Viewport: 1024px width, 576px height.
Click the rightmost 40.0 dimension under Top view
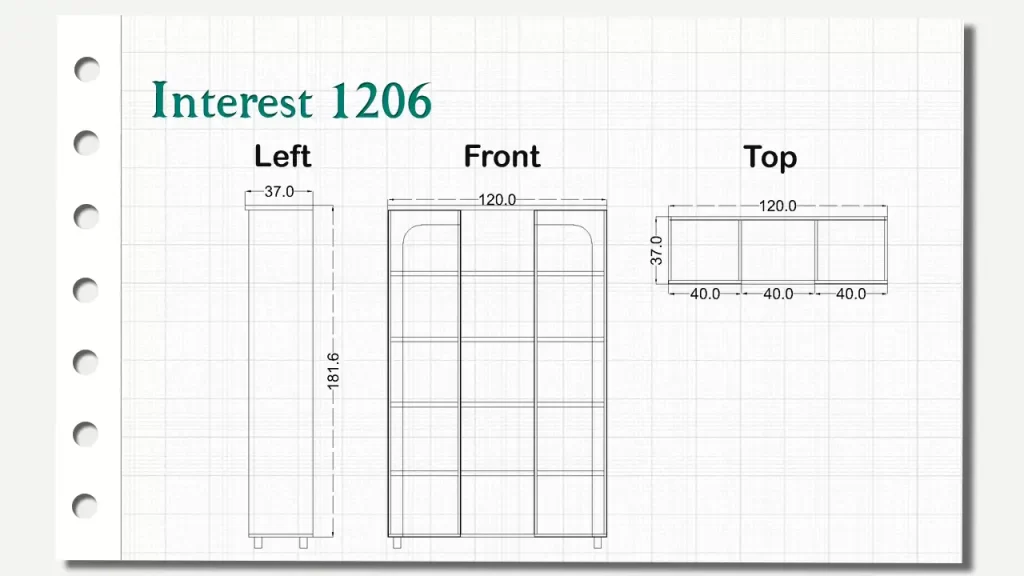851,294
